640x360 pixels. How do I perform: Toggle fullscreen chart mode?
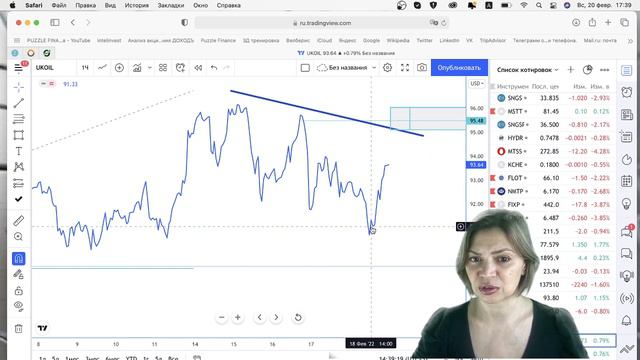[x=405, y=68]
